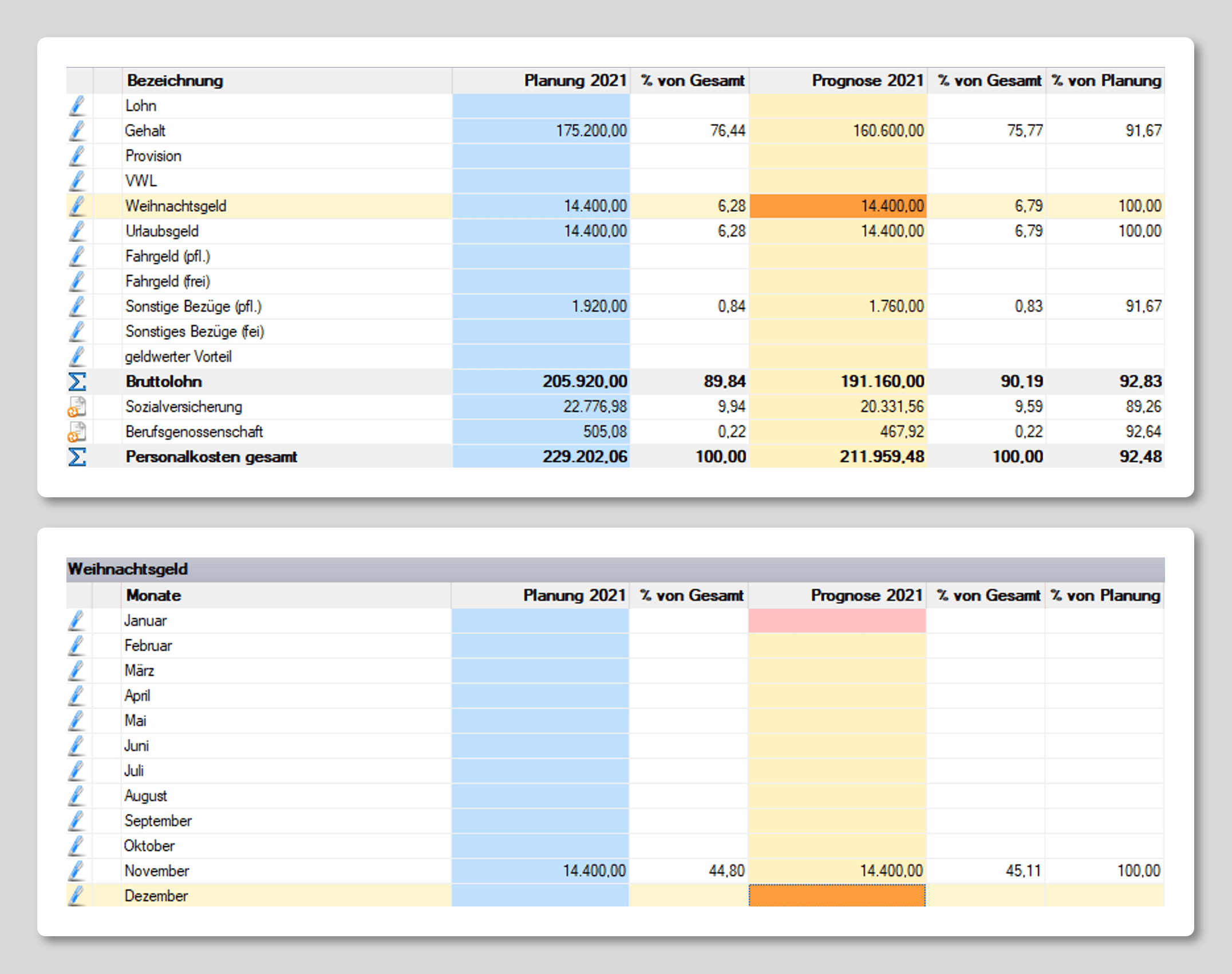Click the Weihnachtsgeld section title bar
This screenshot has width=1232, height=974.
pyautogui.click(x=615, y=569)
